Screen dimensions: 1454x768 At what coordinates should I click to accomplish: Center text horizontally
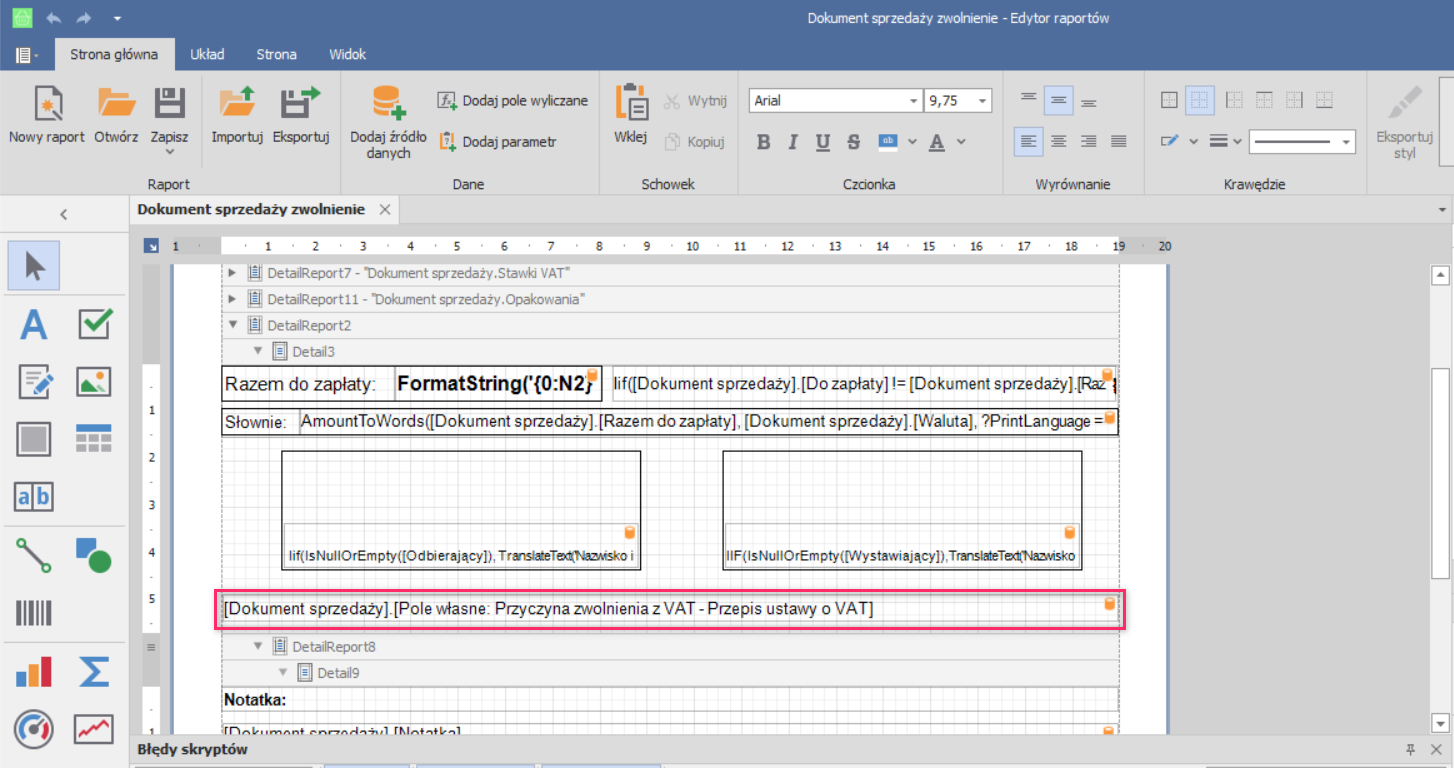tap(1059, 142)
